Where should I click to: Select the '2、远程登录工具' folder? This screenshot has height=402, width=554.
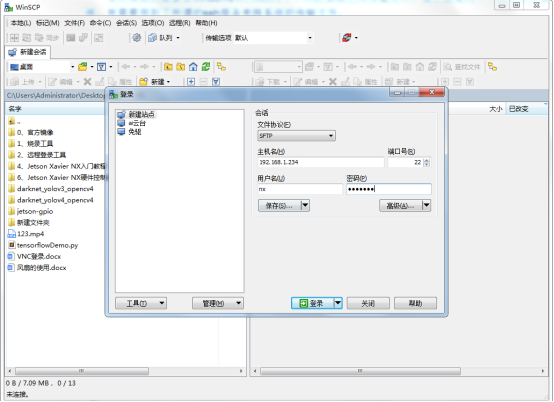(37, 155)
